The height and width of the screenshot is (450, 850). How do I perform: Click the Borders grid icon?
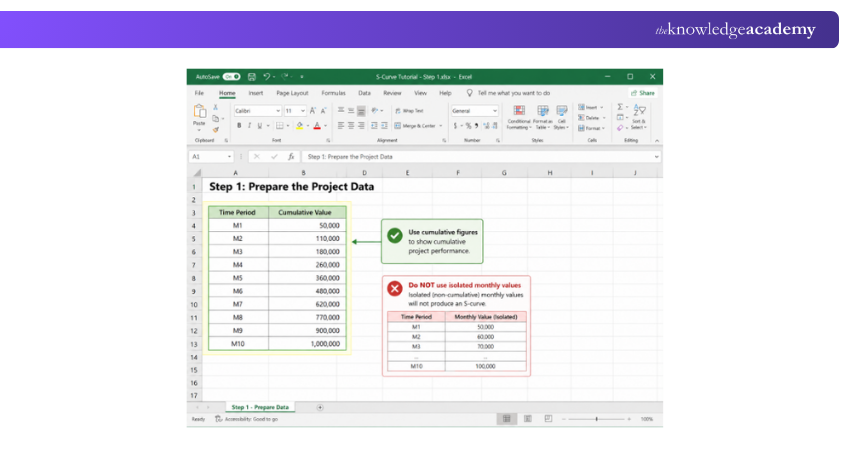pyautogui.click(x=280, y=125)
